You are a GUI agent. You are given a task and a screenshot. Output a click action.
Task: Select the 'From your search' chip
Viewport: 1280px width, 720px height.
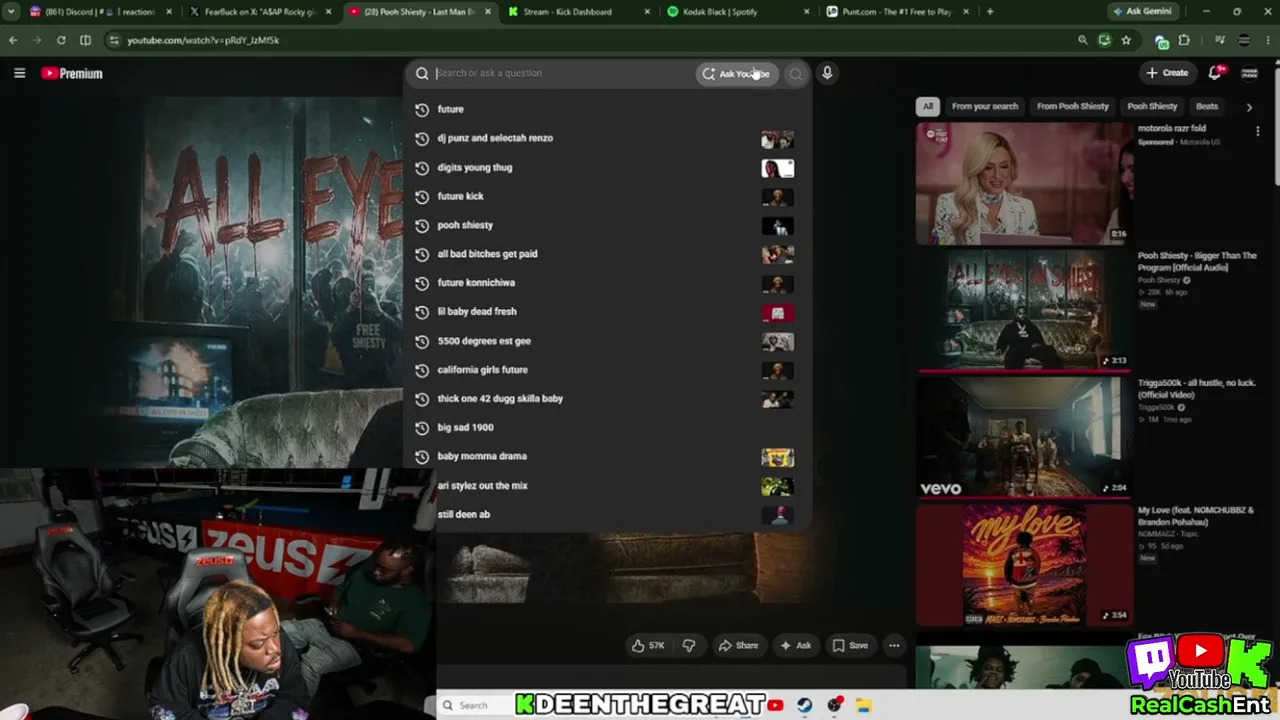pos(985,106)
